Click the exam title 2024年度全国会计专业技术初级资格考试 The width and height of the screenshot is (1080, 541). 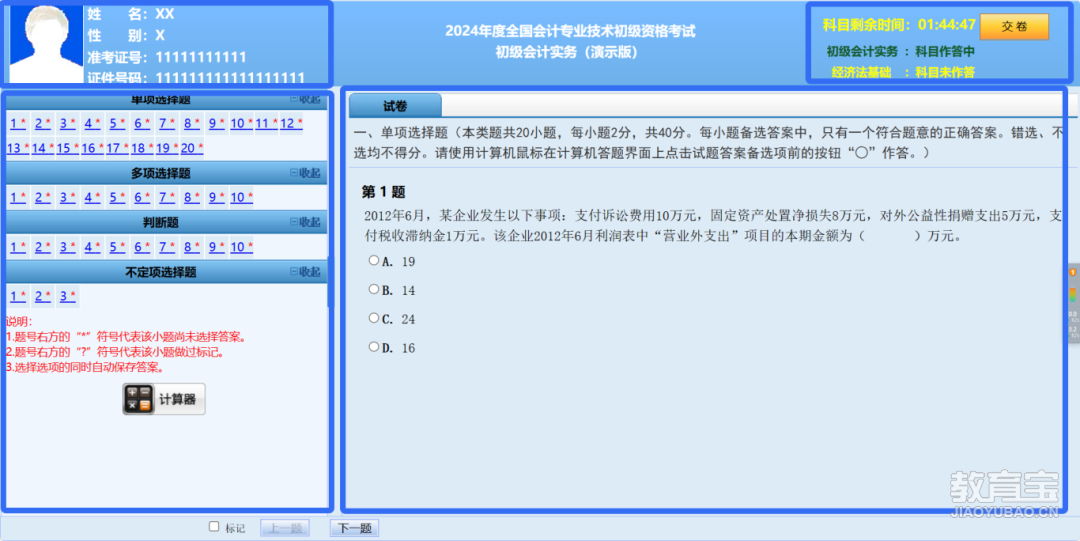pos(570,31)
